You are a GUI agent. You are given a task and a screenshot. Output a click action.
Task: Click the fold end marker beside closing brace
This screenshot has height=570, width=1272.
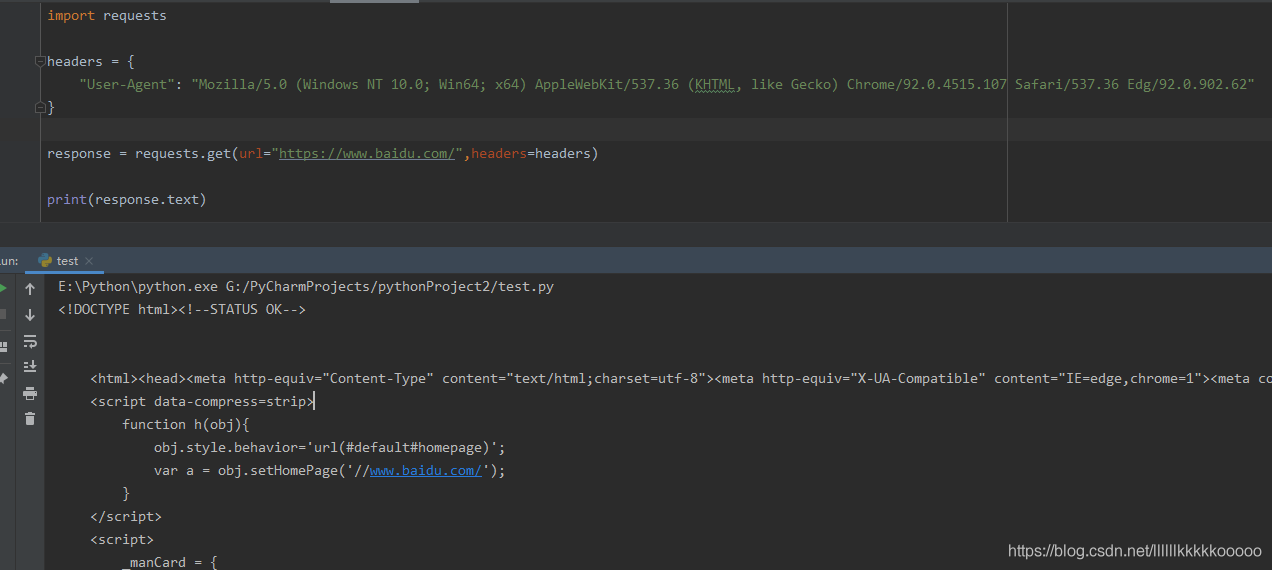(x=39, y=106)
